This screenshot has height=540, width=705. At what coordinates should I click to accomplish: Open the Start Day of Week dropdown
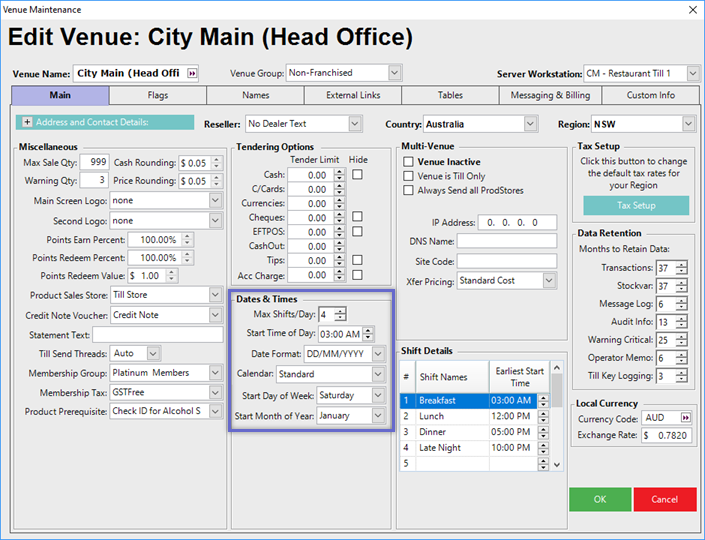tap(377, 395)
